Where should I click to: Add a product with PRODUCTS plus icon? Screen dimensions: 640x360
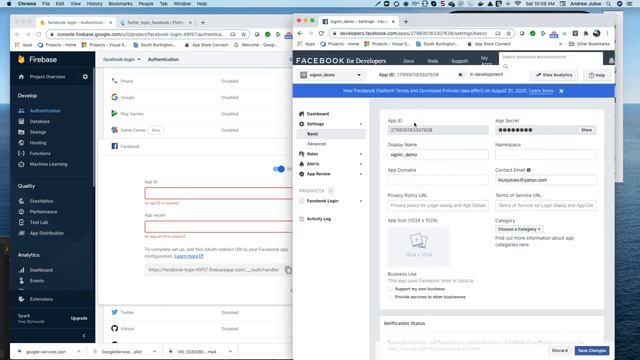[x=331, y=191]
